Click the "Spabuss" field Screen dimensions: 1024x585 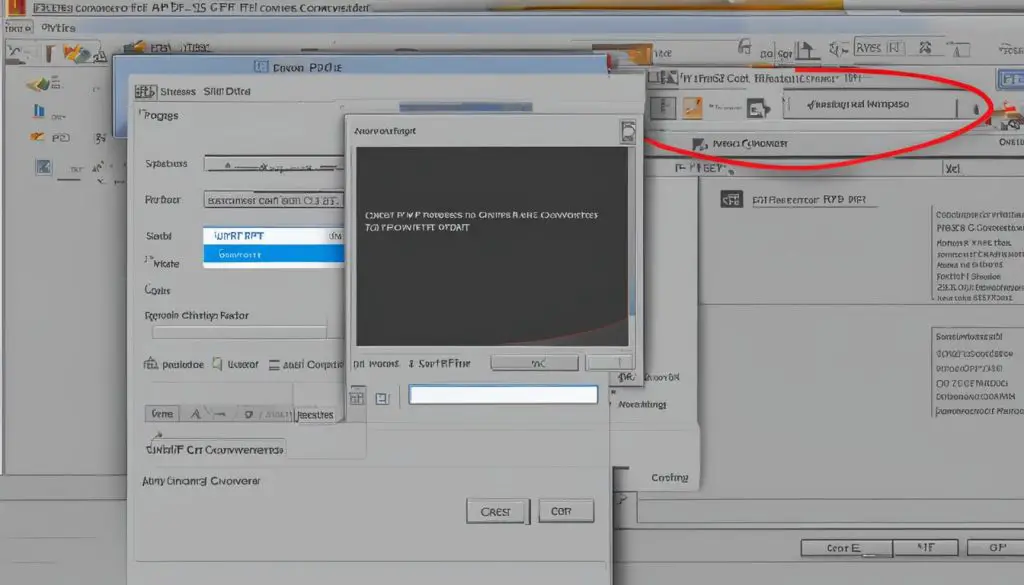(274, 165)
